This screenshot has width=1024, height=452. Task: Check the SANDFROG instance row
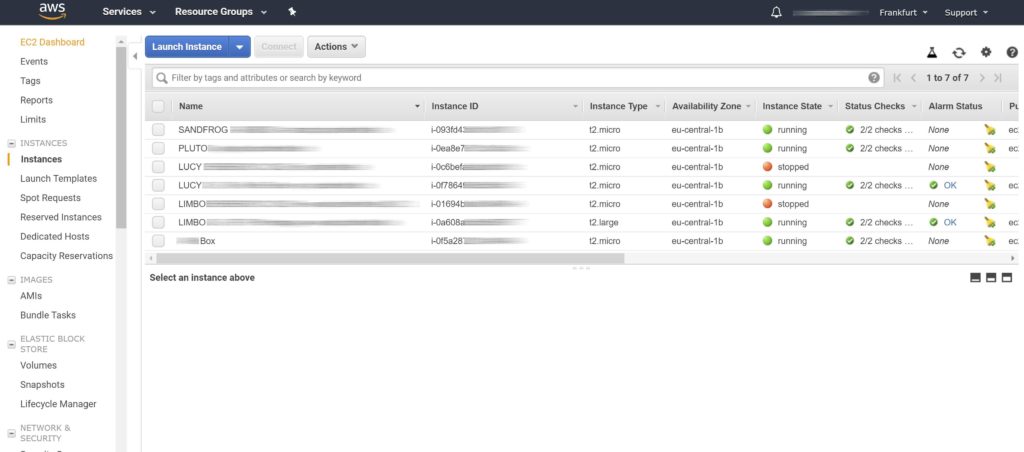pyautogui.click(x=159, y=130)
